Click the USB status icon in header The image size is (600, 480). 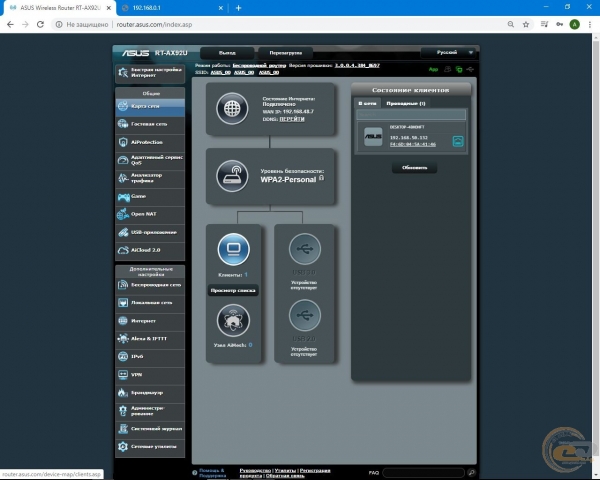pyautogui.click(x=470, y=69)
